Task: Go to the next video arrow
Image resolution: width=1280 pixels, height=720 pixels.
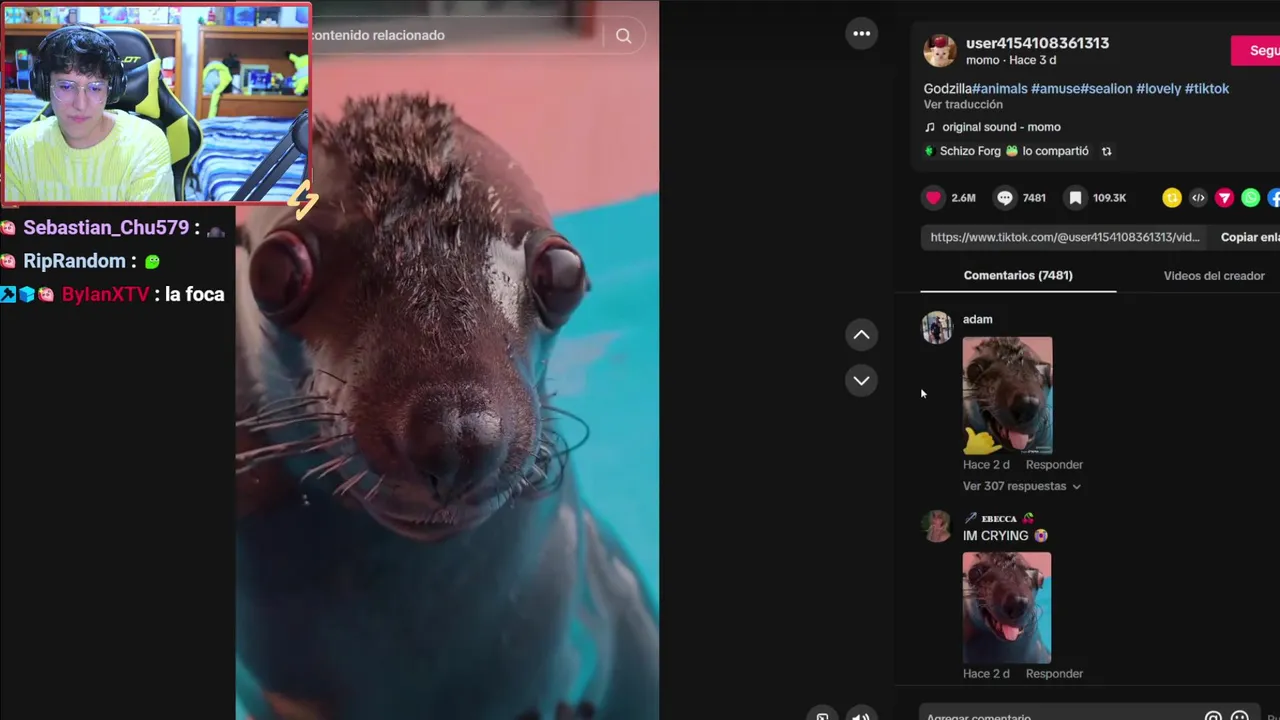Action: tap(861, 380)
